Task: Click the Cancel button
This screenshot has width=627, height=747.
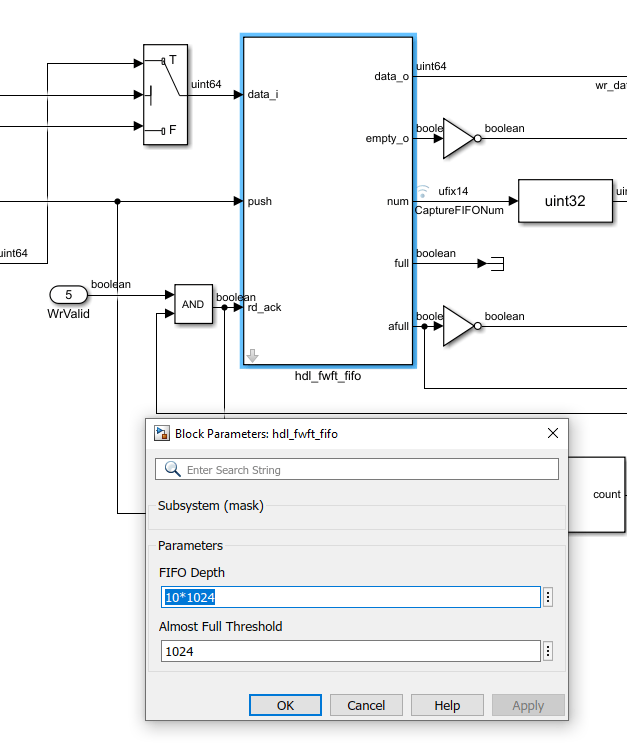Action: [x=366, y=705]
